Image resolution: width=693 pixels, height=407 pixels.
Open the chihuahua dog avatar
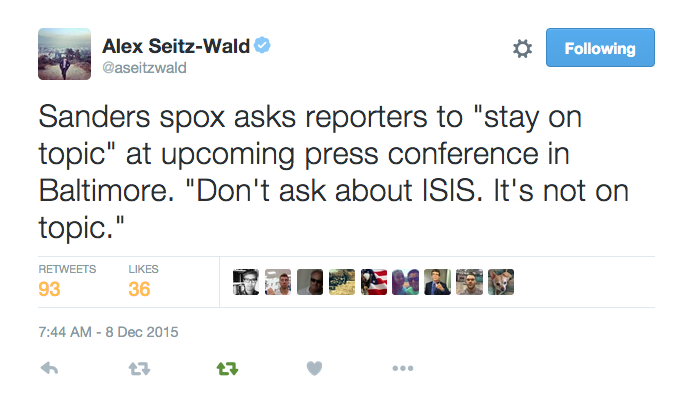[501, 282]
